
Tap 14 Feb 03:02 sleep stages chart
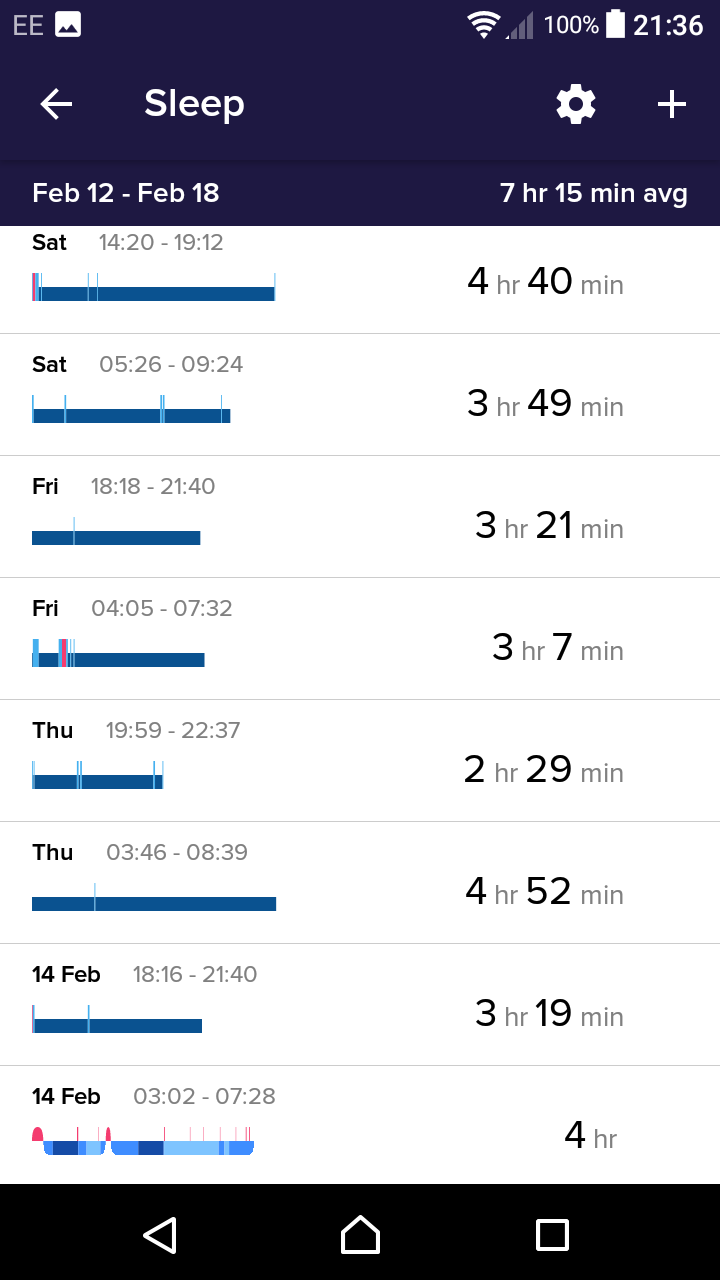tap(143, 1141)
